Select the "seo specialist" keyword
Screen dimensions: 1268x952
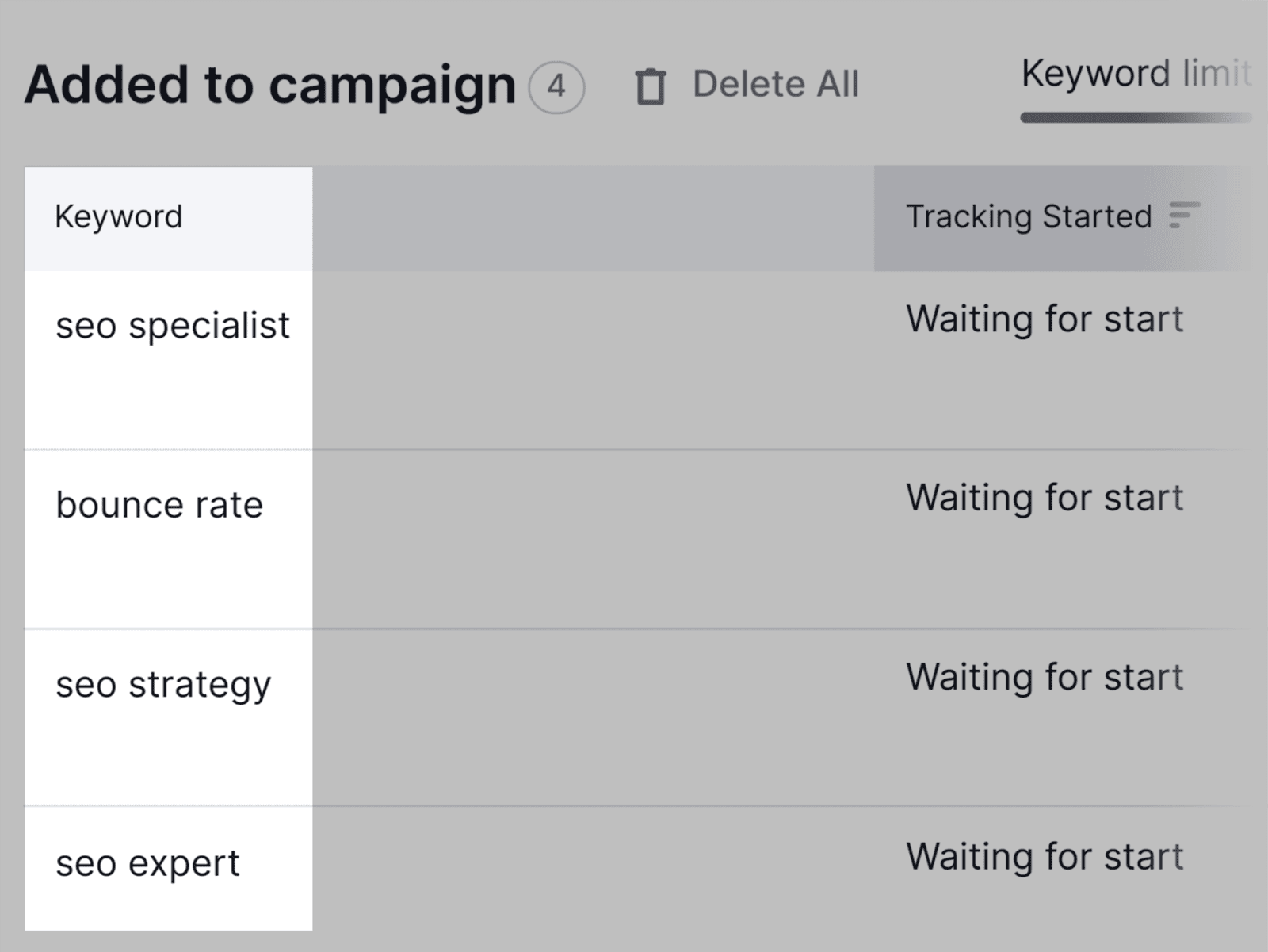173,326
